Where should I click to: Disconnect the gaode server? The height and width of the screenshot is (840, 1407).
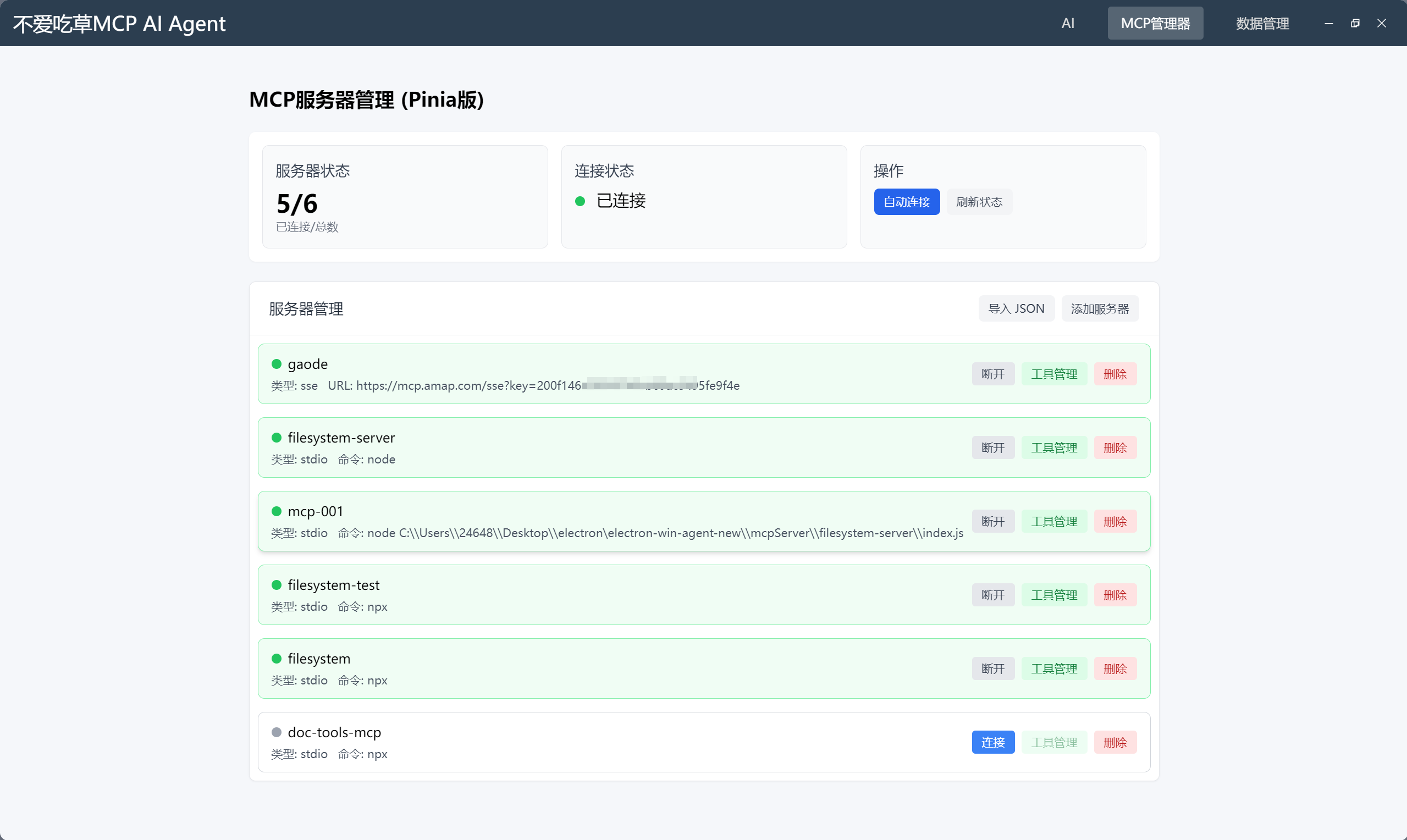(x=994, y=374)
